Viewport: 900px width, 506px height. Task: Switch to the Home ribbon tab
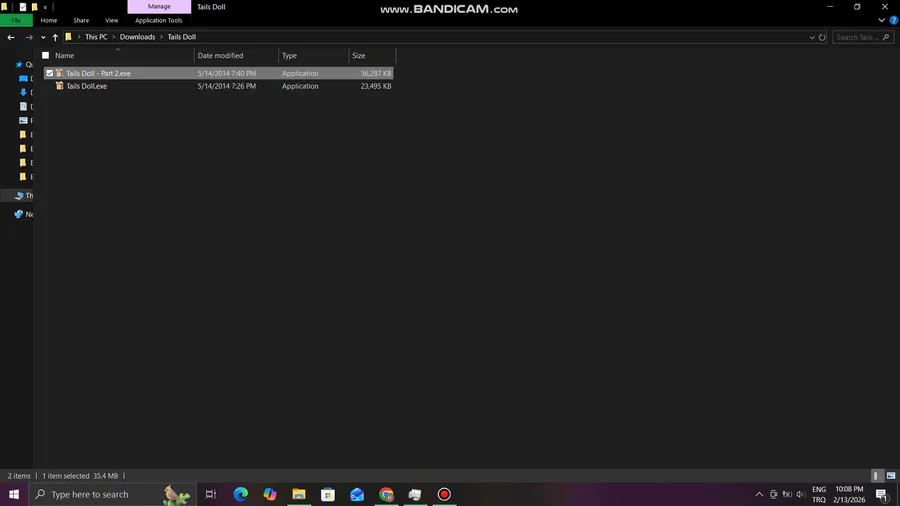pyautogui.click(x=49, y=20)
